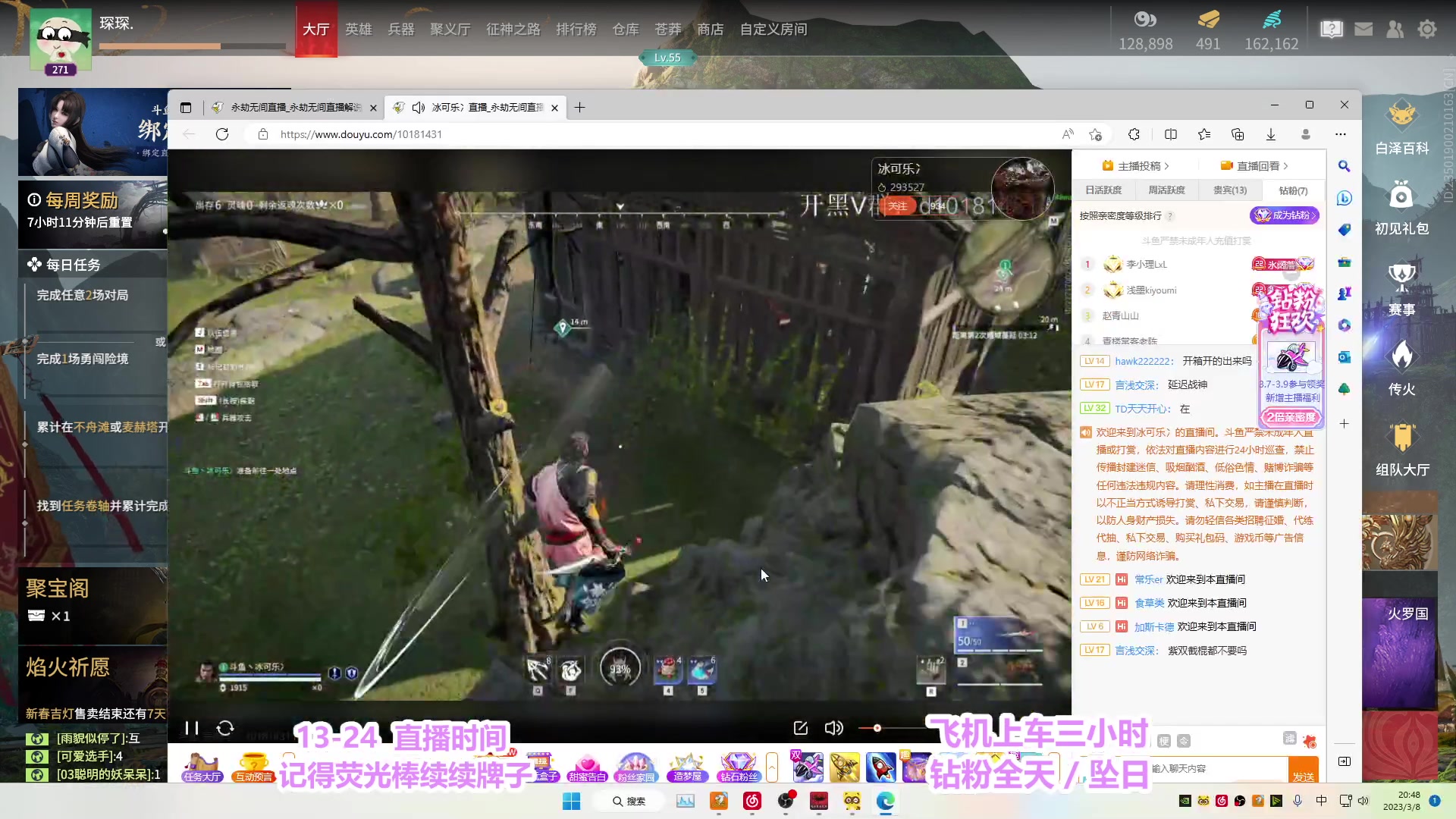Open game settings gear icon
1456x819 pixels.
(1427, 30)
